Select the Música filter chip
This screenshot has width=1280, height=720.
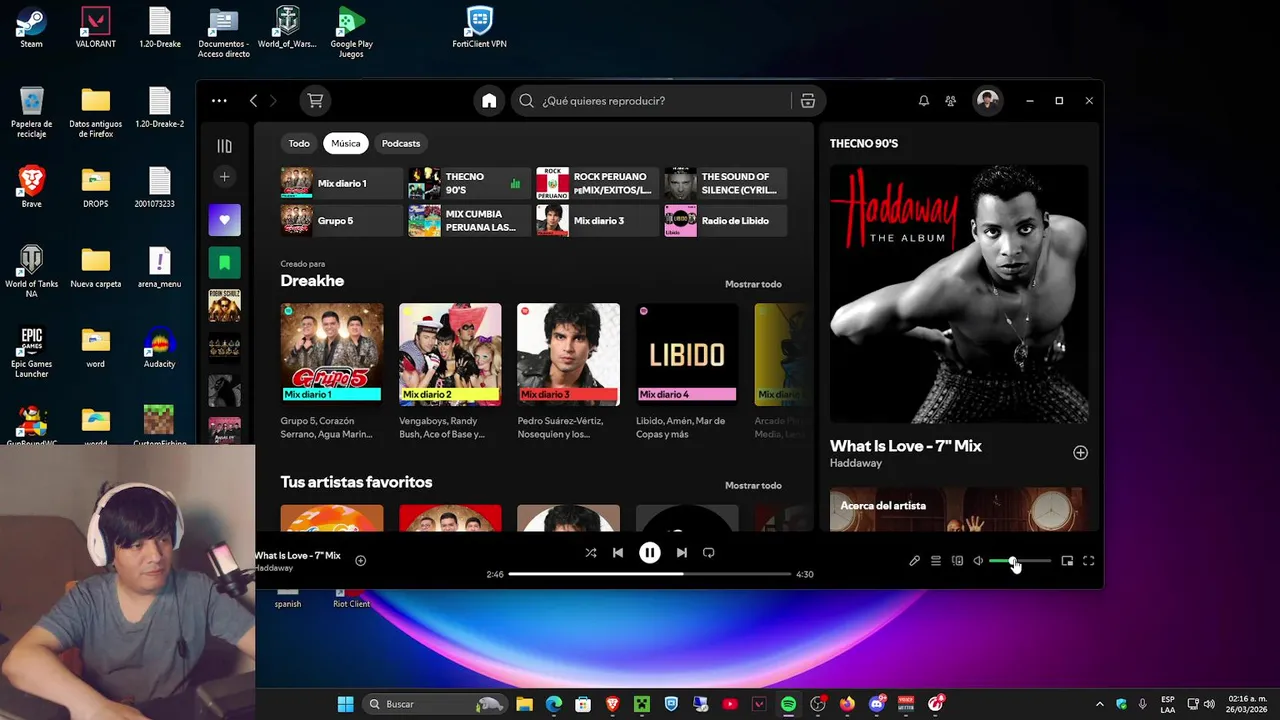coord(346,143)
